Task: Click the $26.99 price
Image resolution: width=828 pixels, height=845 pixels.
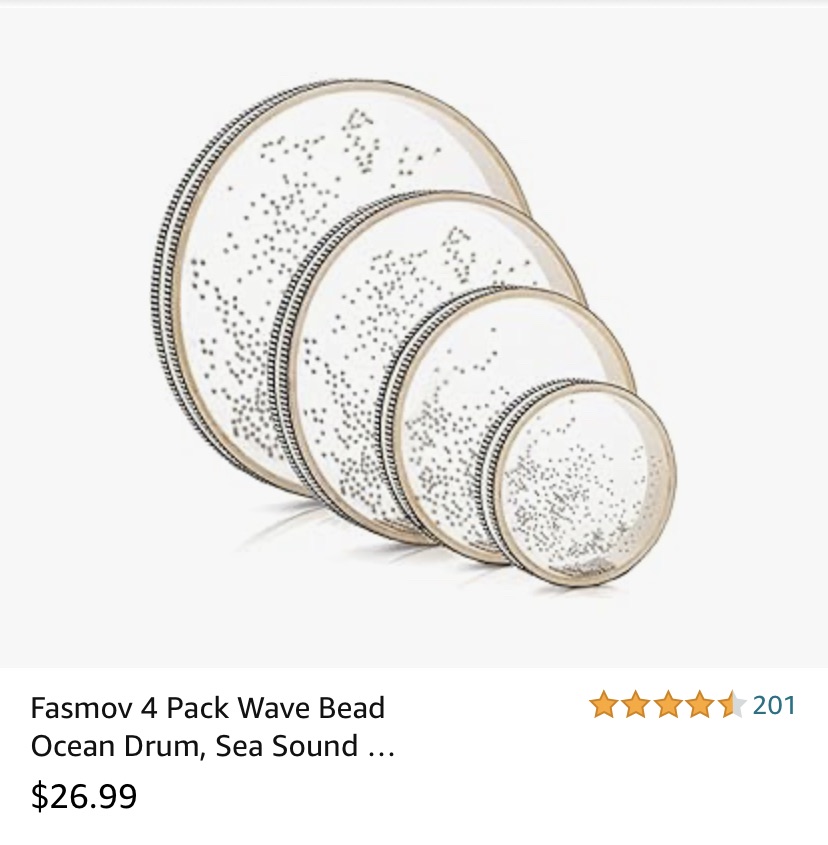Action: point(84,796)
